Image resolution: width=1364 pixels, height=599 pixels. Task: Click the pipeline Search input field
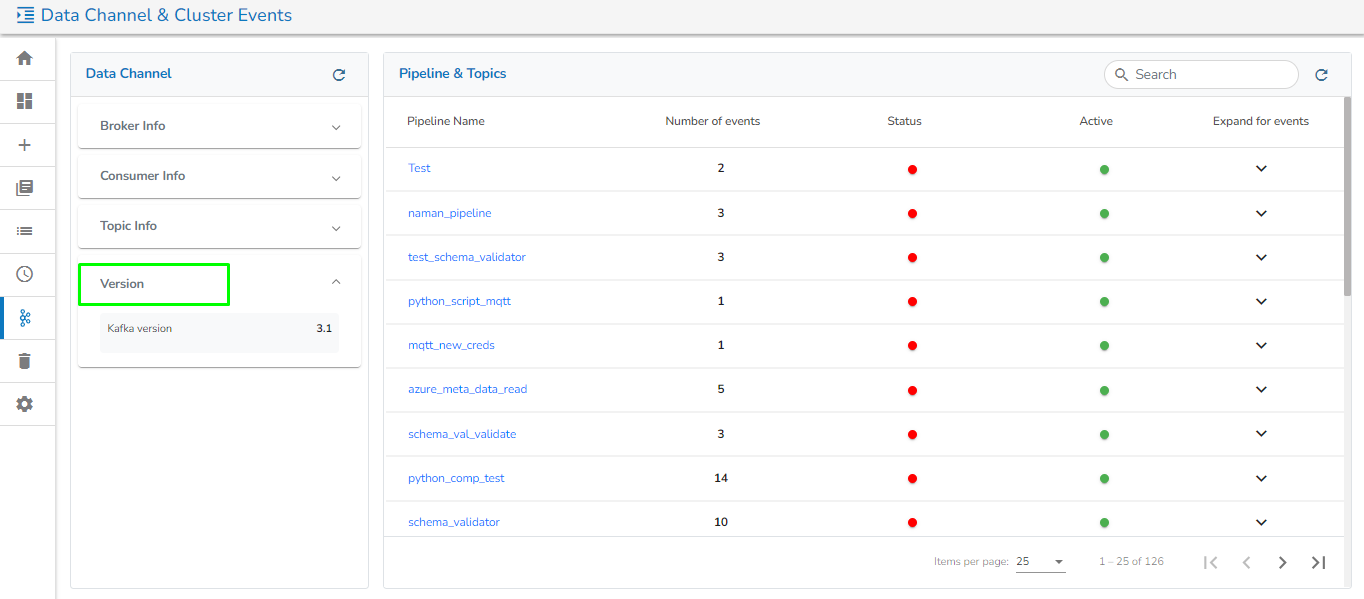point(1210,75)
